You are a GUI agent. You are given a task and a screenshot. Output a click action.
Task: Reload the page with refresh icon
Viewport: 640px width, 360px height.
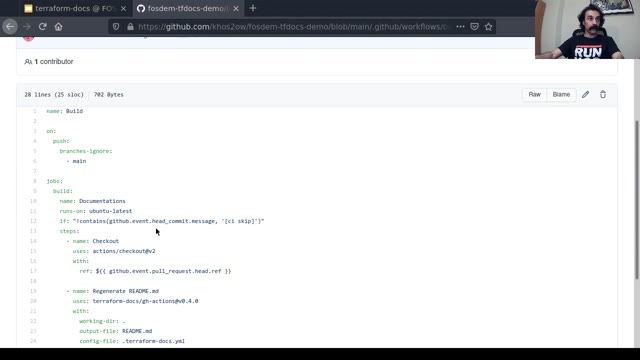(x=42, y=27)
